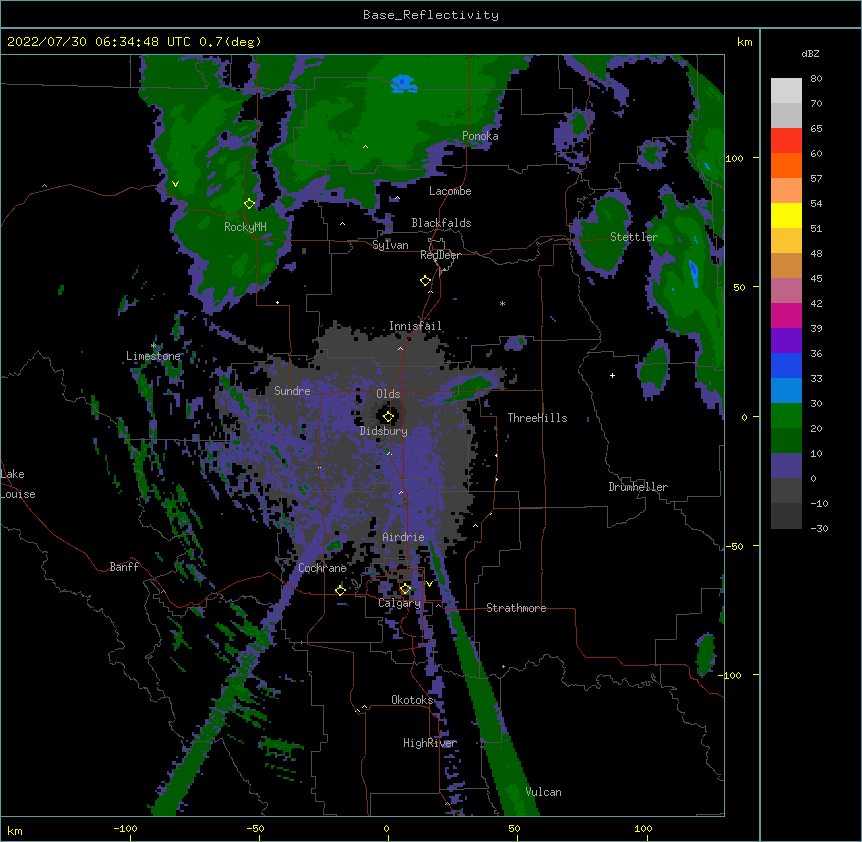This screenshot has width=862, height=842.
Task: Click the Cochrane label
Action: [x=322, y=568]
